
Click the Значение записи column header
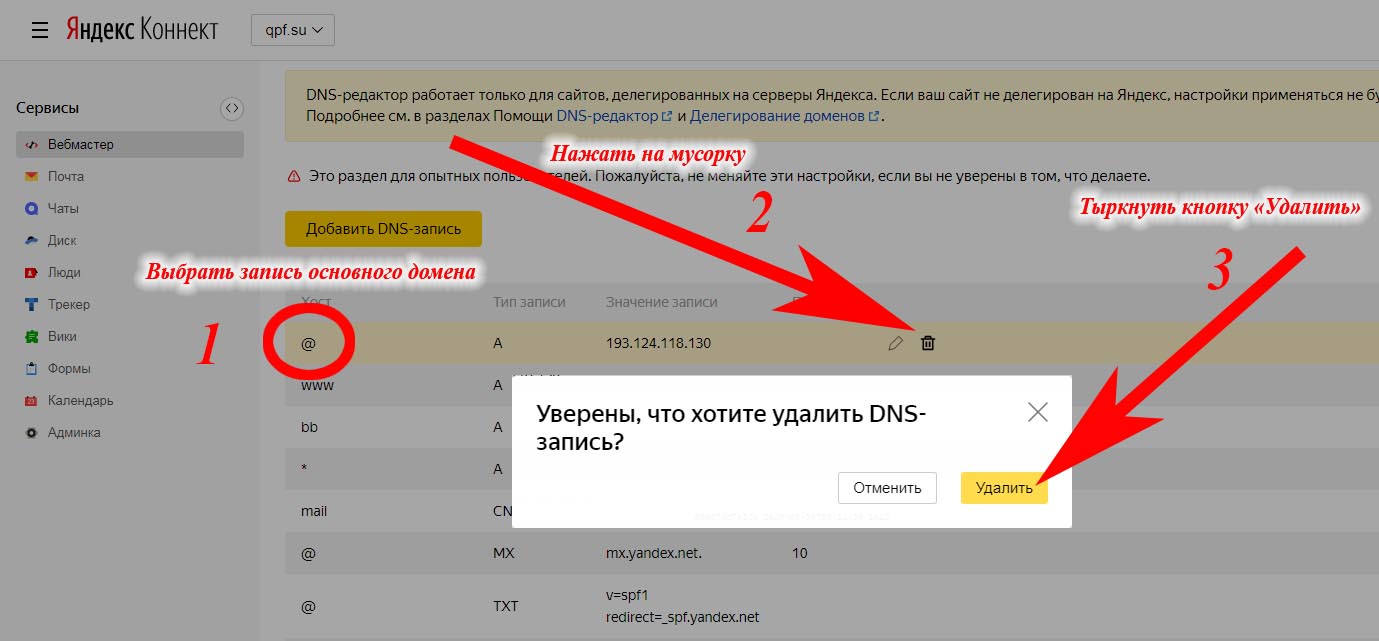pos(661,302)
